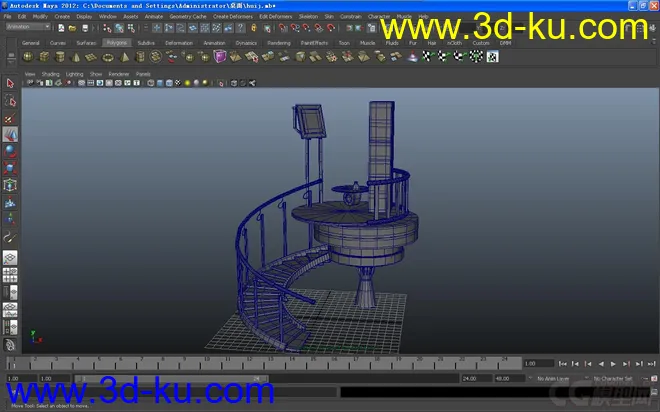Click the open scene folder icon

(73, 28)
